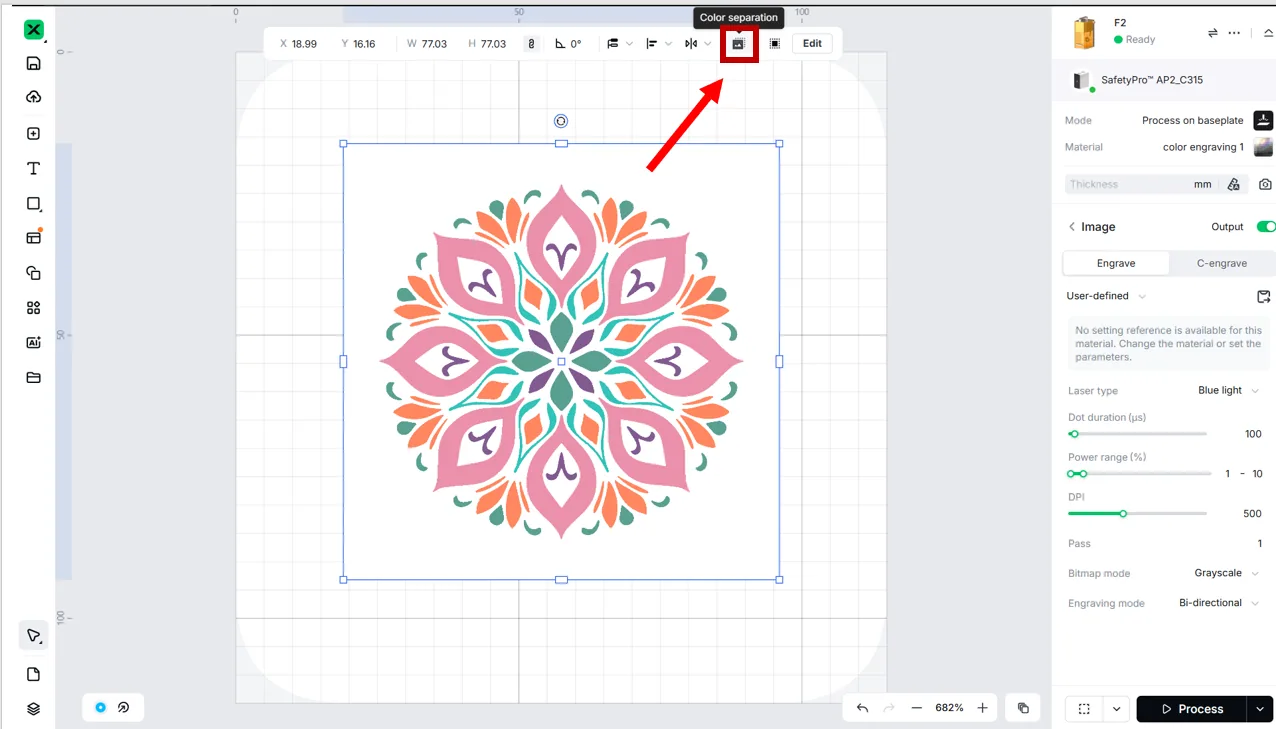1276x729 pixels.
Task: Open the F2 device more options ellipsis
Action: tap(1235, 33)
